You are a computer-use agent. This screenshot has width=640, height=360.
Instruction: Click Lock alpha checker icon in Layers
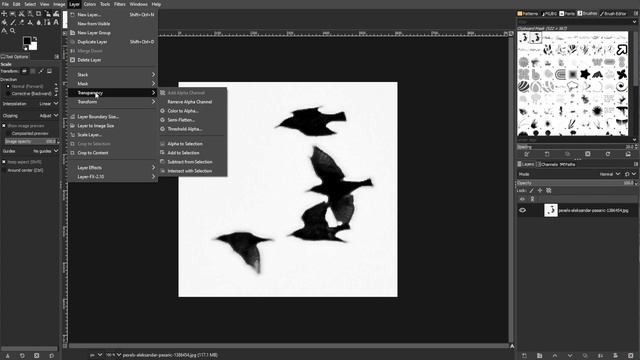coord(549,191)
